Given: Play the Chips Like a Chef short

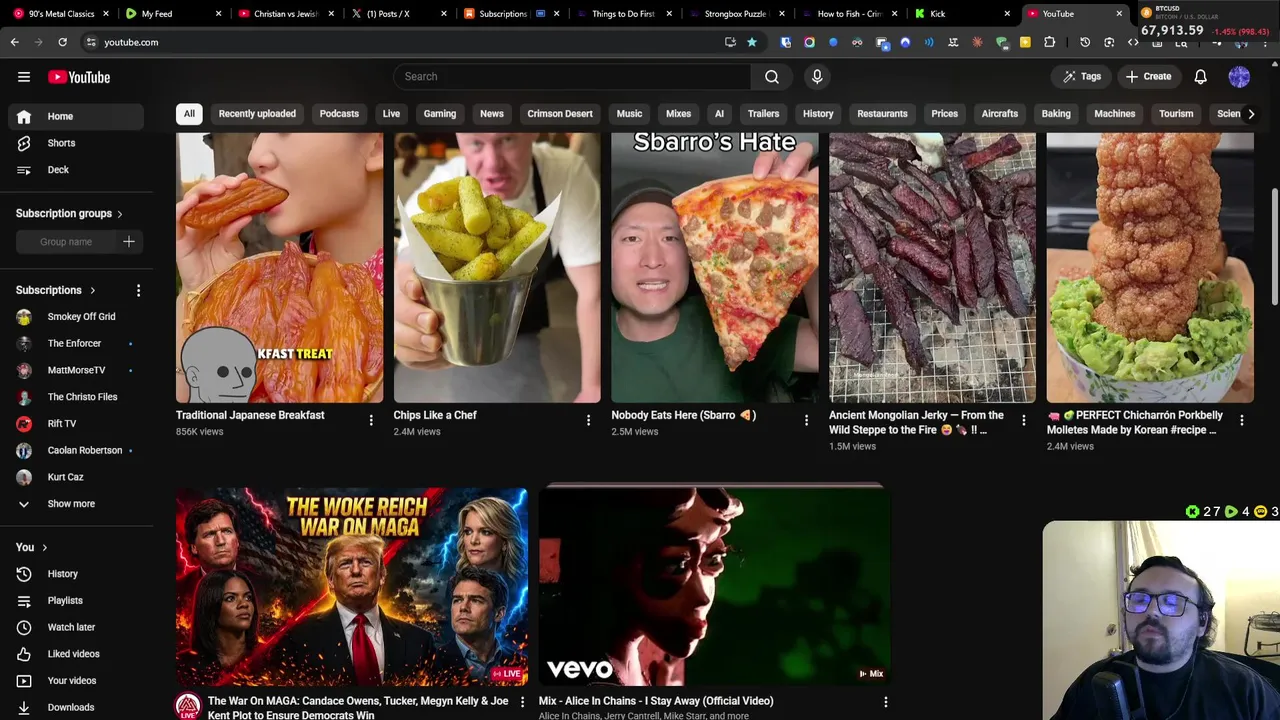Looking at the screenshot, I should click(x=497, y=268).
